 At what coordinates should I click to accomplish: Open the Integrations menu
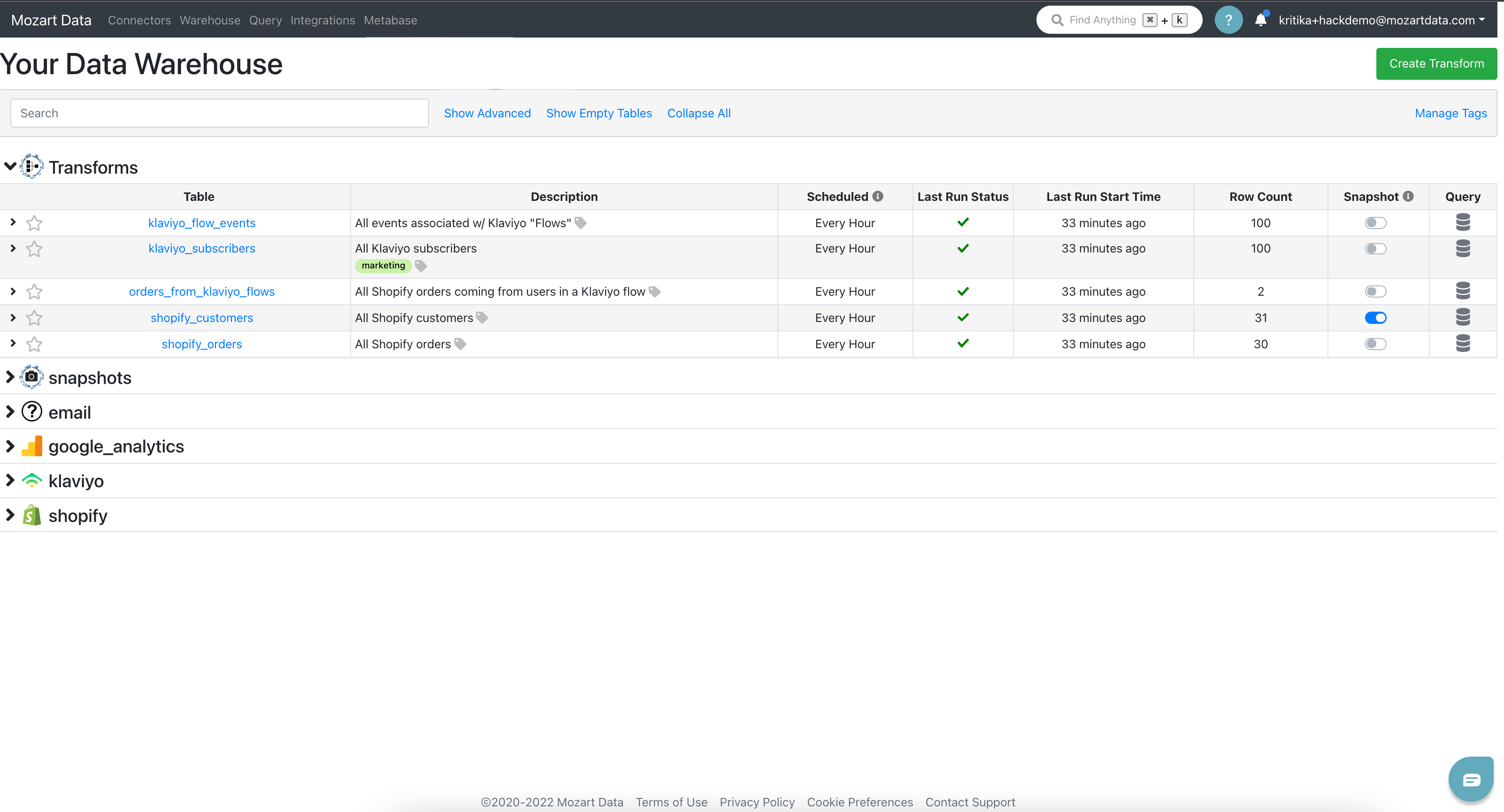(322, 20)
